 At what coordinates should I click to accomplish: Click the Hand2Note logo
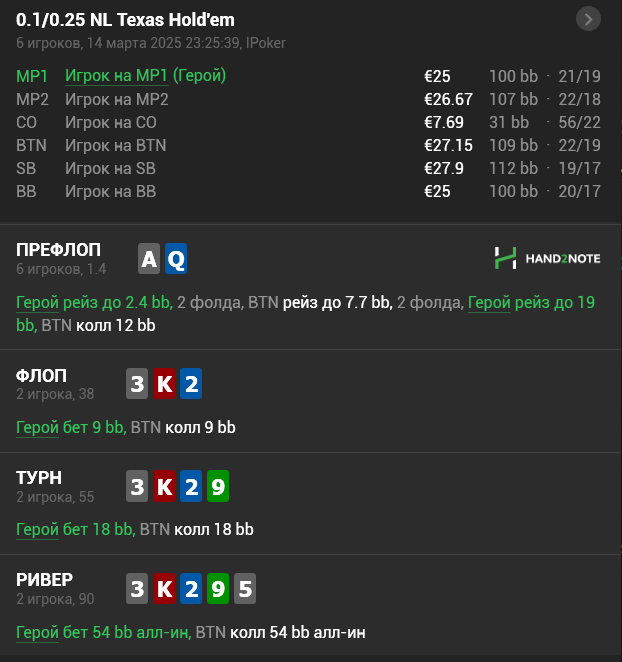coord(547,258)
